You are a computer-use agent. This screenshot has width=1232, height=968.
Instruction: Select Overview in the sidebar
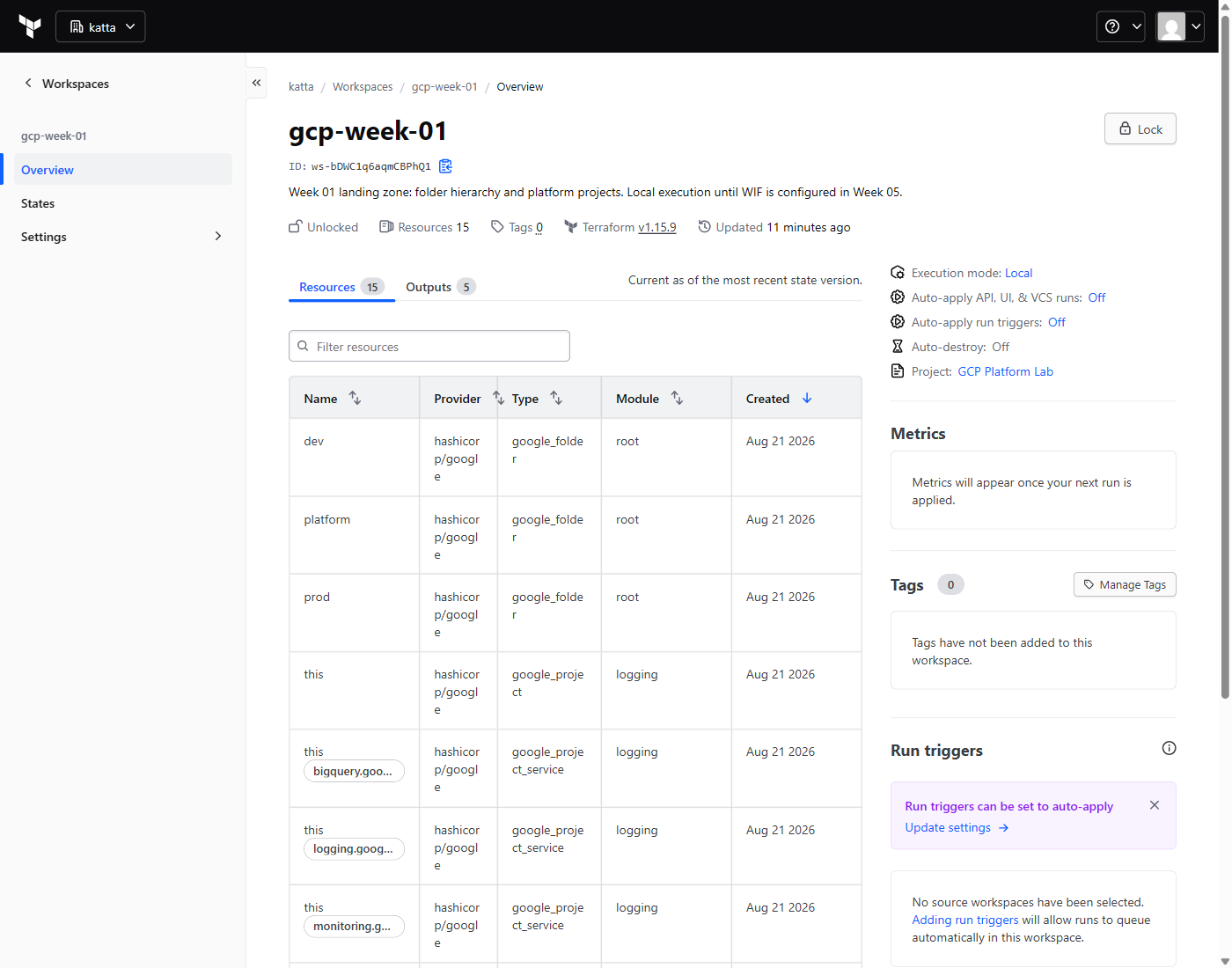123,169
